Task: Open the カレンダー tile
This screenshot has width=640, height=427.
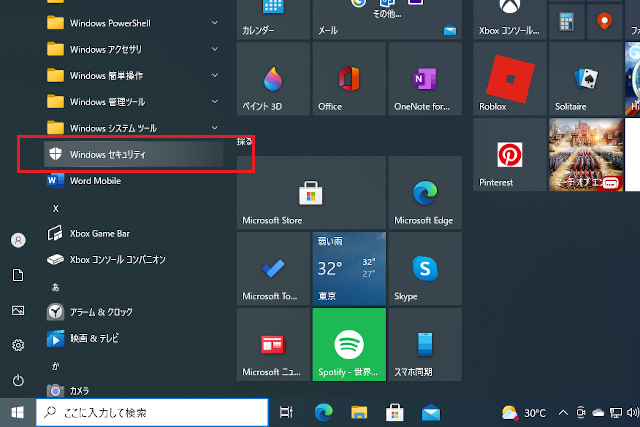Action: pos(273,20)
